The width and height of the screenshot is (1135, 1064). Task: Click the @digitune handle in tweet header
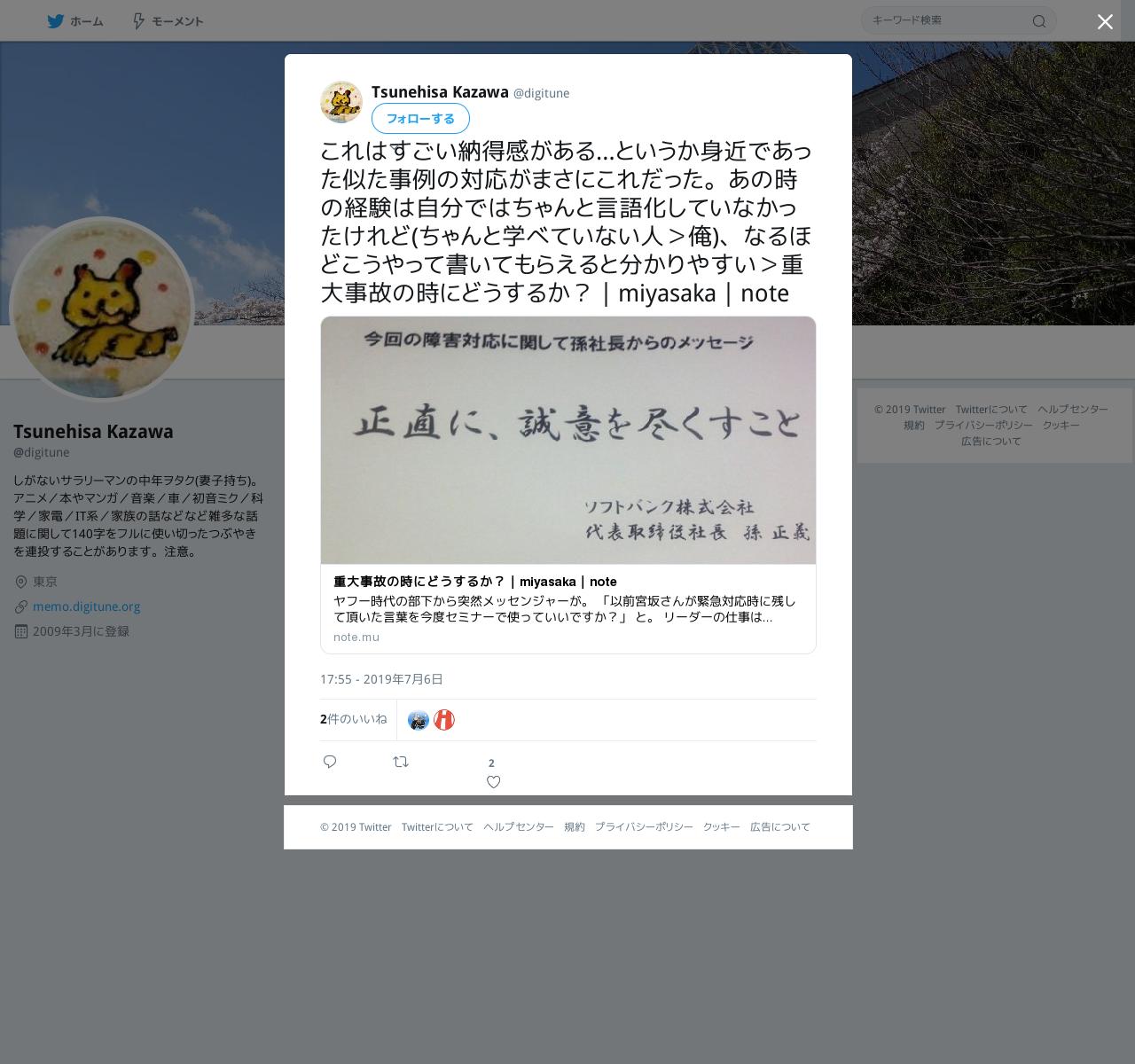542,93
